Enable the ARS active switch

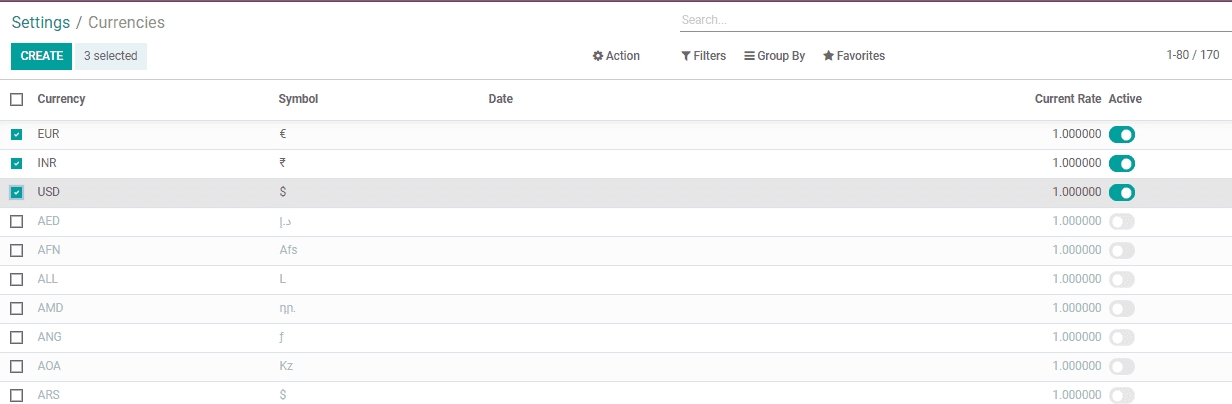click(x=1122, y=395)
